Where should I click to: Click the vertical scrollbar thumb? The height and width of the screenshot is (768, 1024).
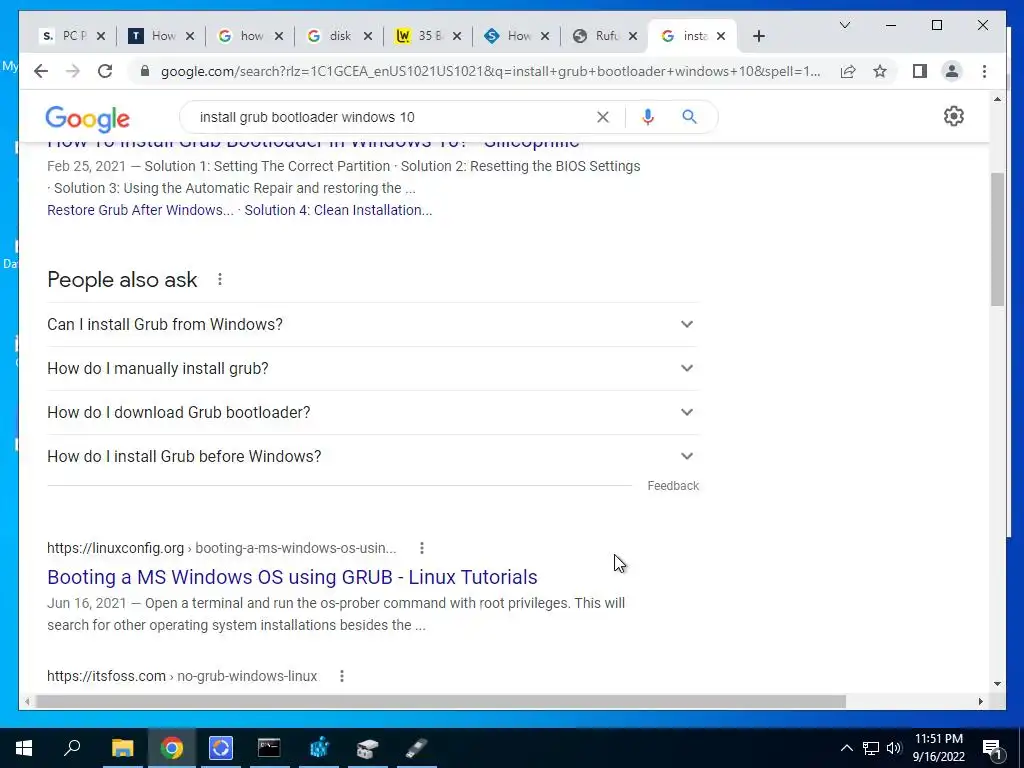997,239
